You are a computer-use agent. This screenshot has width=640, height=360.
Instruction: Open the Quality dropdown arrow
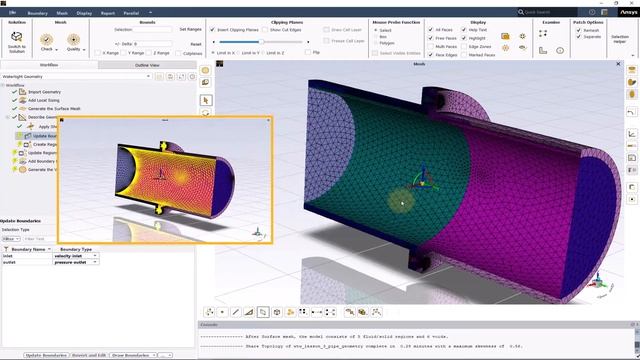84,49
